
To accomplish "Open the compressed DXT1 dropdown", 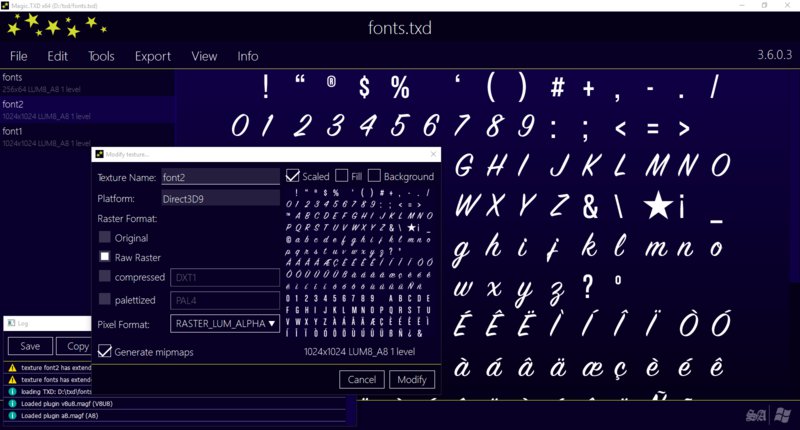I will point(224,277).
